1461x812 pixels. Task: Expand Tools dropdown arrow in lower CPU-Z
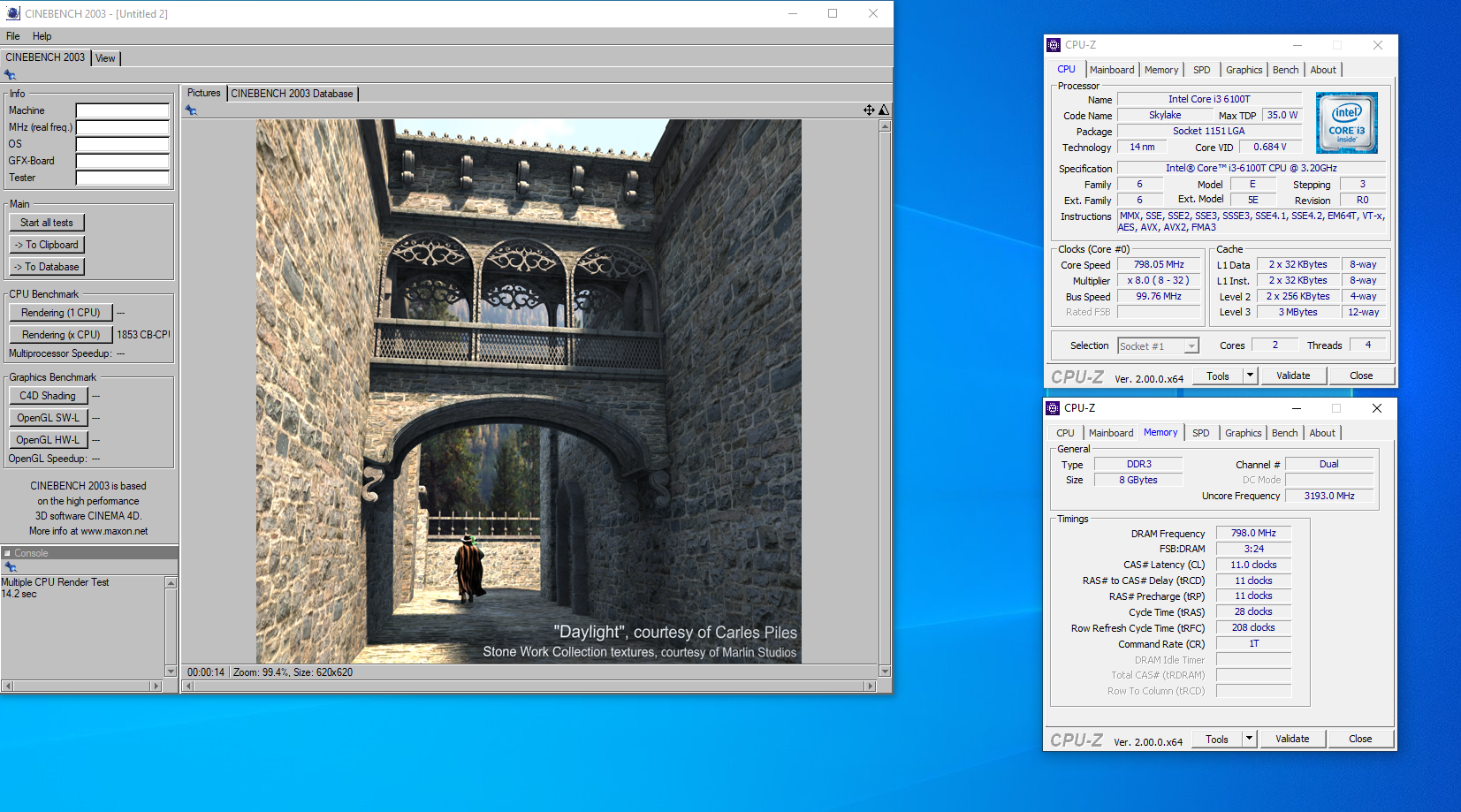click(x=1250, y=739)
